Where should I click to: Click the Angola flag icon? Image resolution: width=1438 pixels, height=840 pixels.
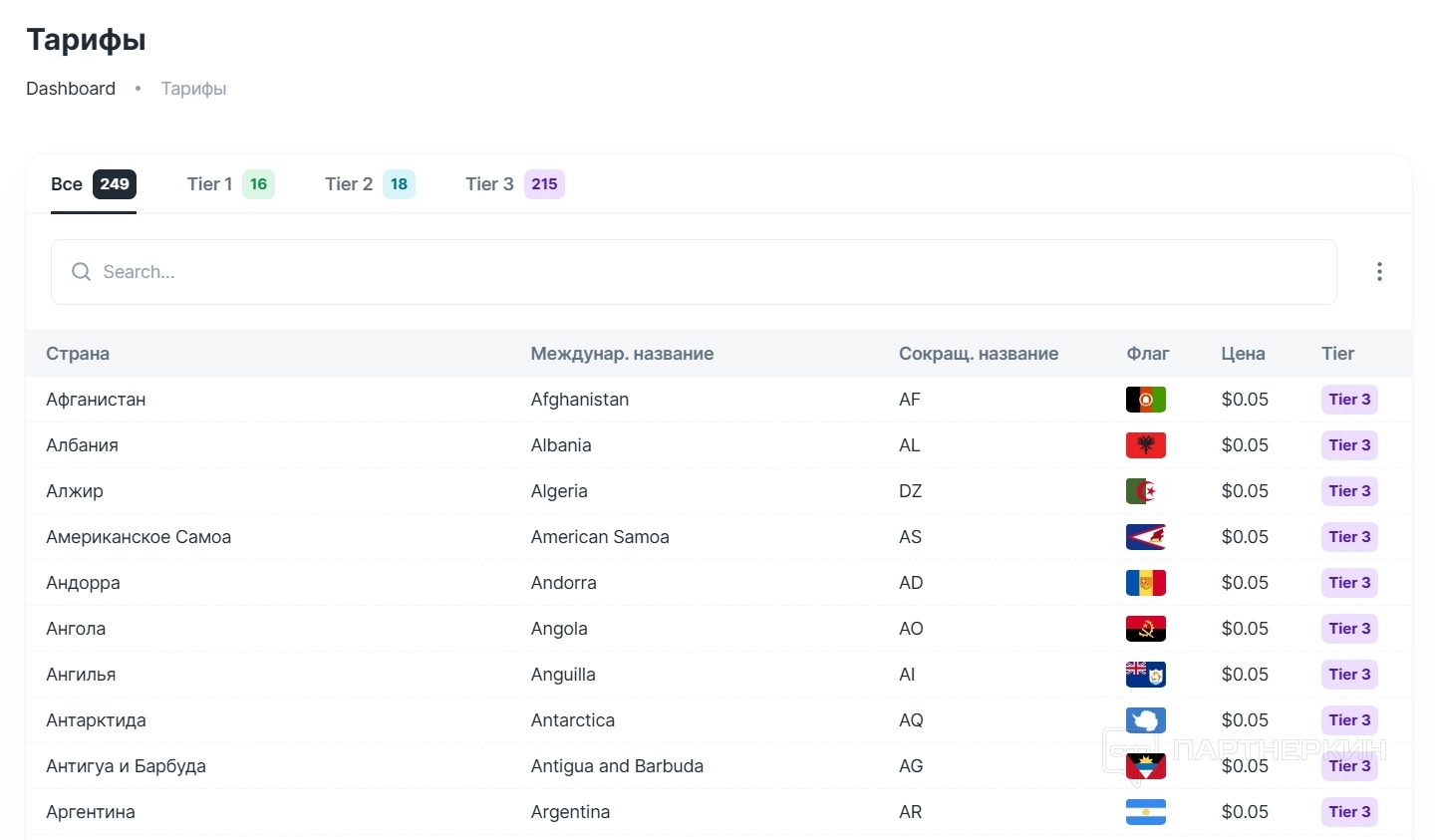point(1145,629)
